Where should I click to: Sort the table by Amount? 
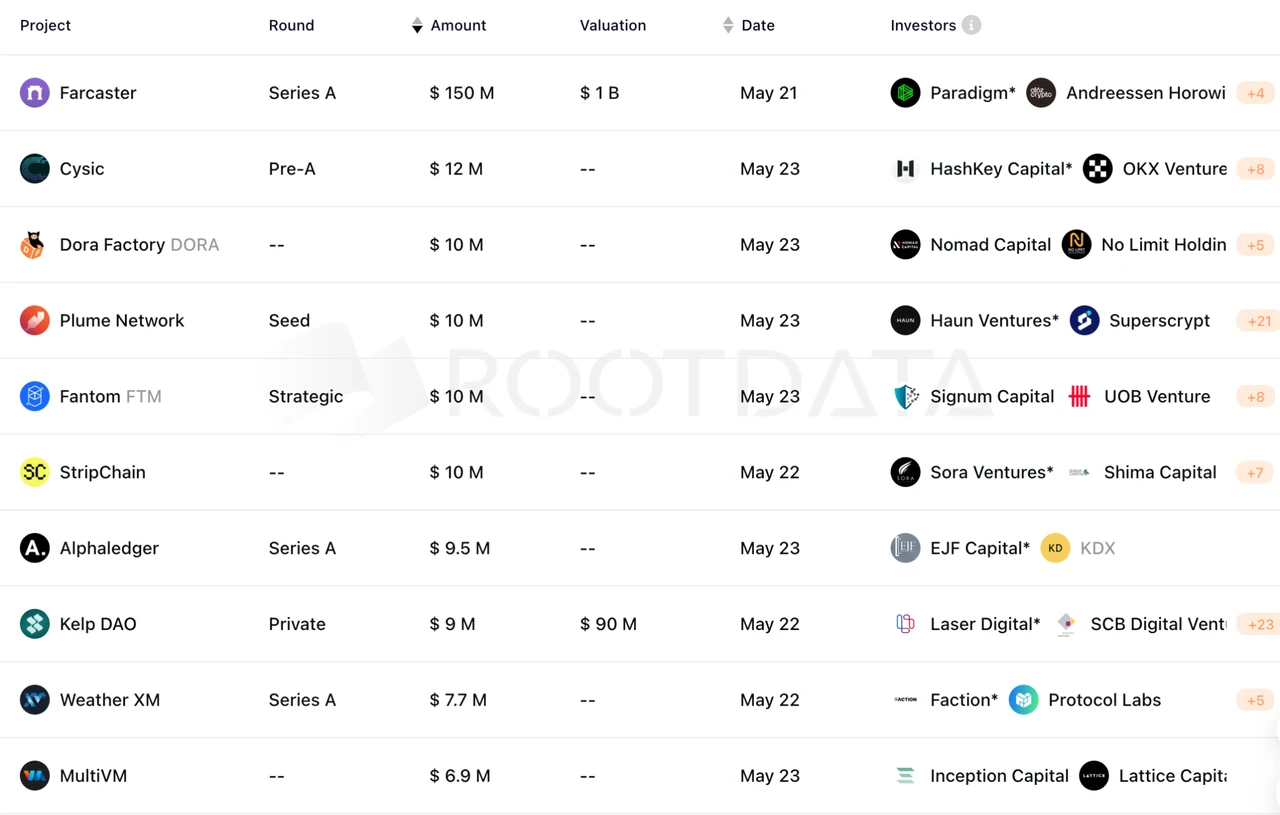(418, 25)
